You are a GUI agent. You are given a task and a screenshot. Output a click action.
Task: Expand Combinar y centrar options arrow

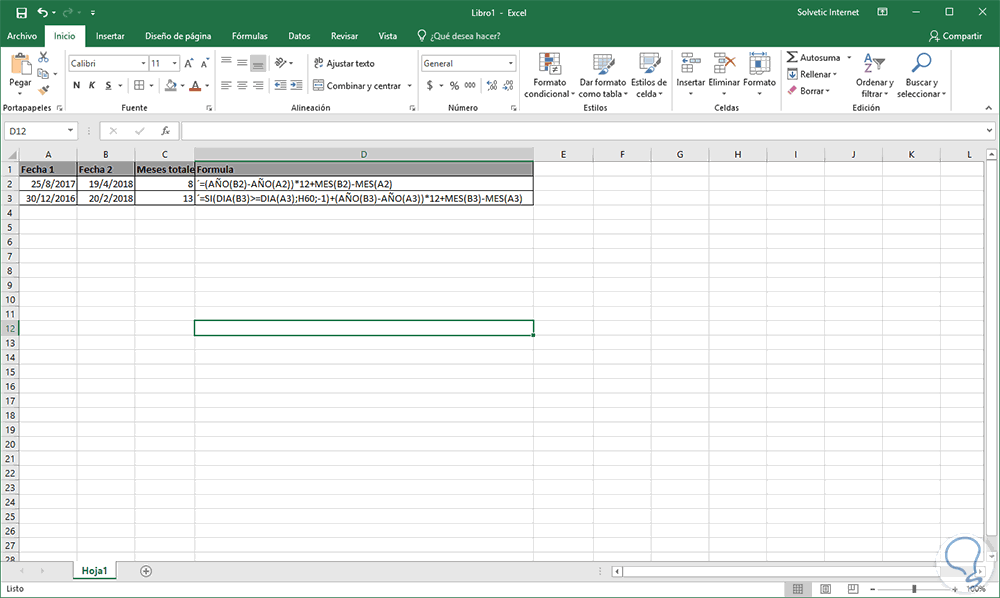pos(409,85)
